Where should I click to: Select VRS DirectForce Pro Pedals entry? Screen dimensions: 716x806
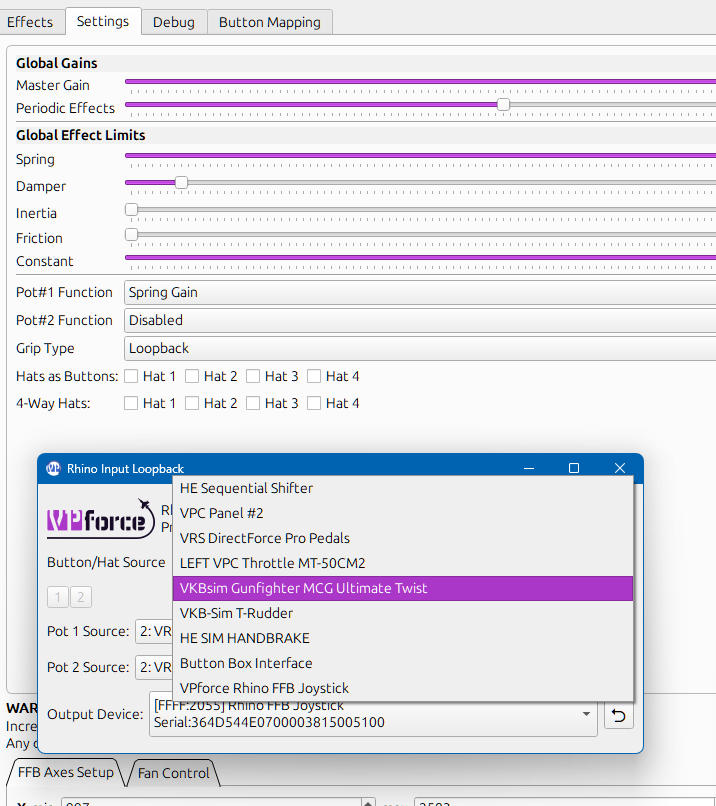[x=403, y=538]
